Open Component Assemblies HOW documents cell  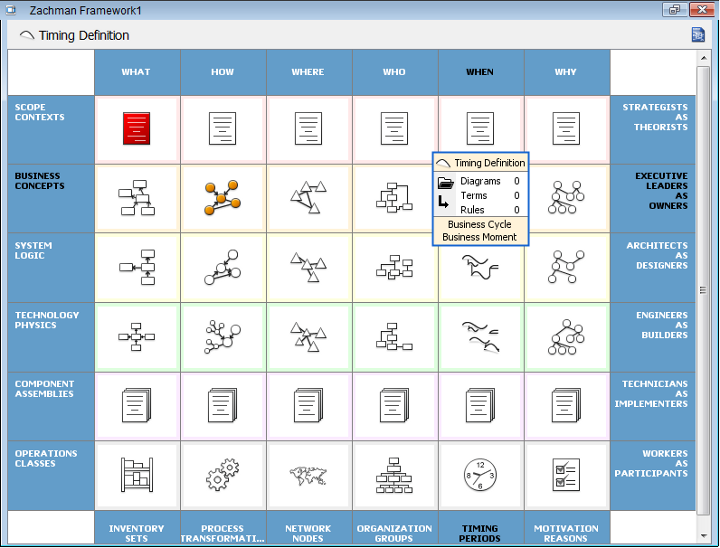point(222,406)
